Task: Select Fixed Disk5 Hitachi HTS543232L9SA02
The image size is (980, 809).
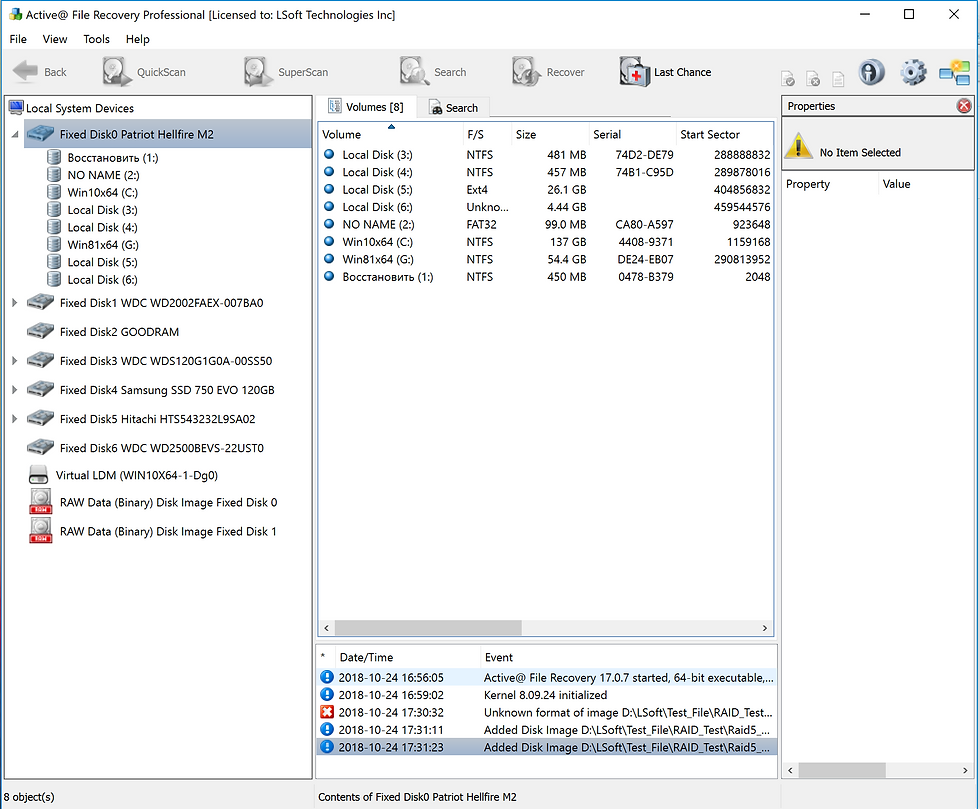Action: (158, 419)
